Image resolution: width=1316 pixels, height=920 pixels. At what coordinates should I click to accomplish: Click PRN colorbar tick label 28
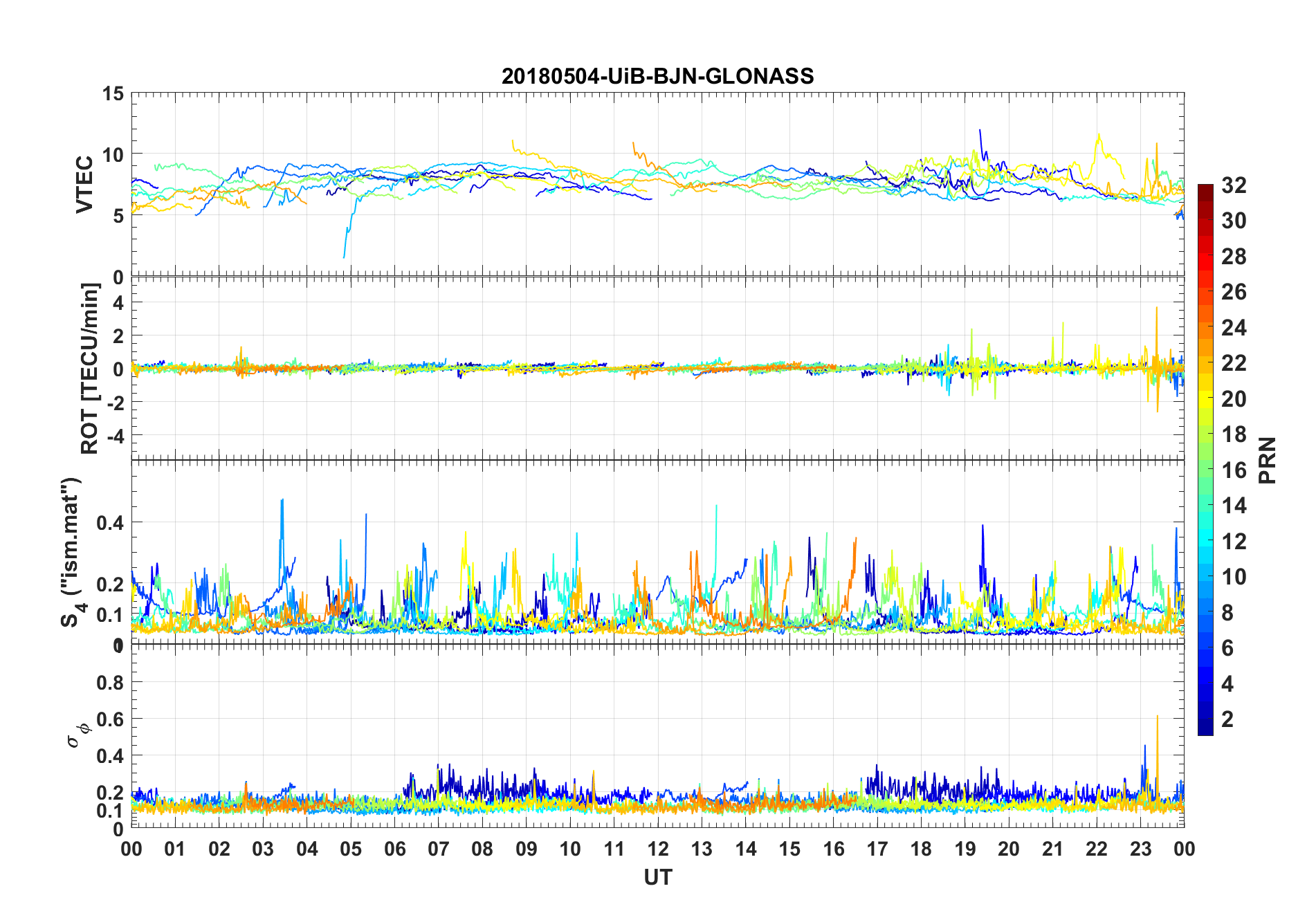pos(1234,257)
